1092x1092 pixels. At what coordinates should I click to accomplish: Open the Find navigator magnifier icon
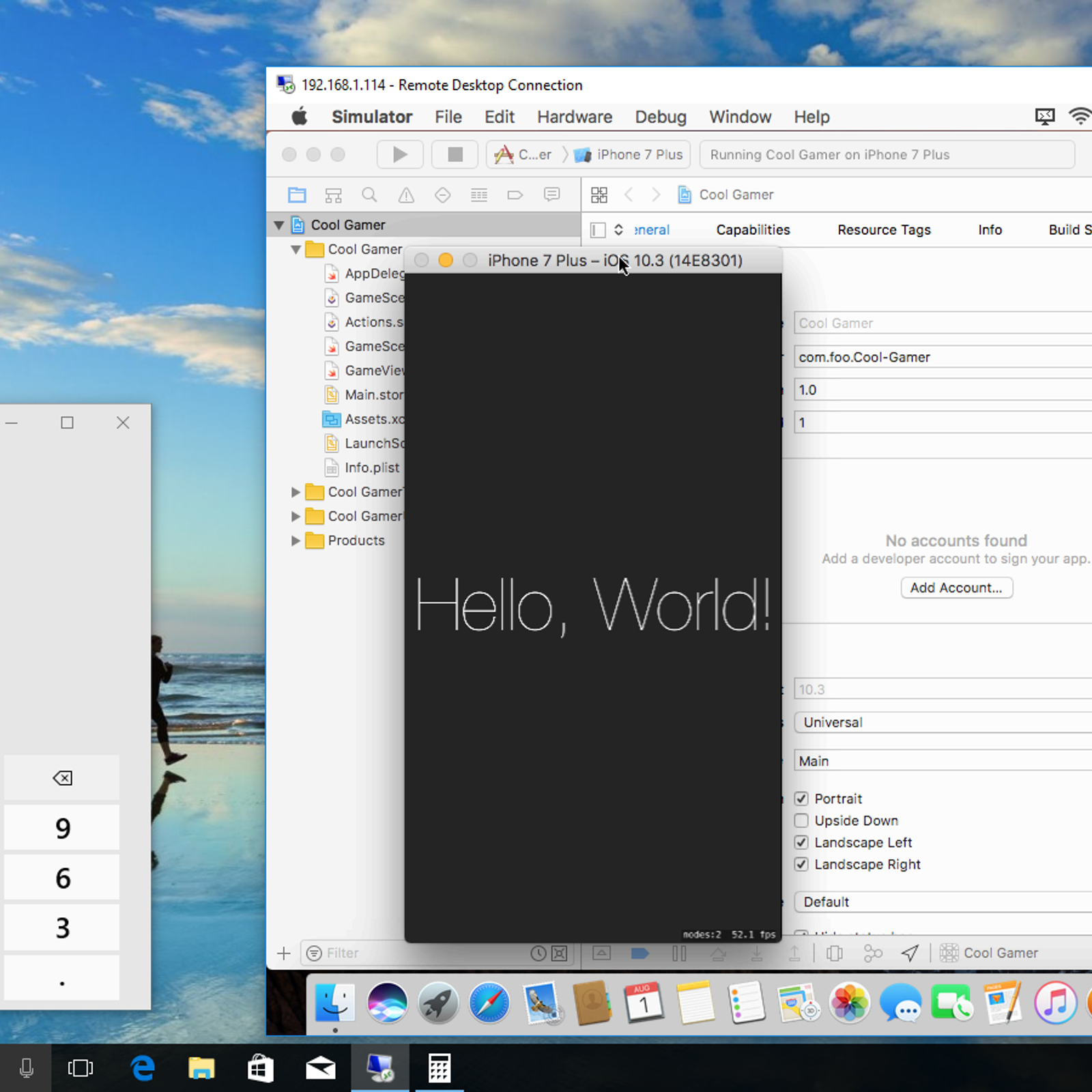tap(369, 195)
